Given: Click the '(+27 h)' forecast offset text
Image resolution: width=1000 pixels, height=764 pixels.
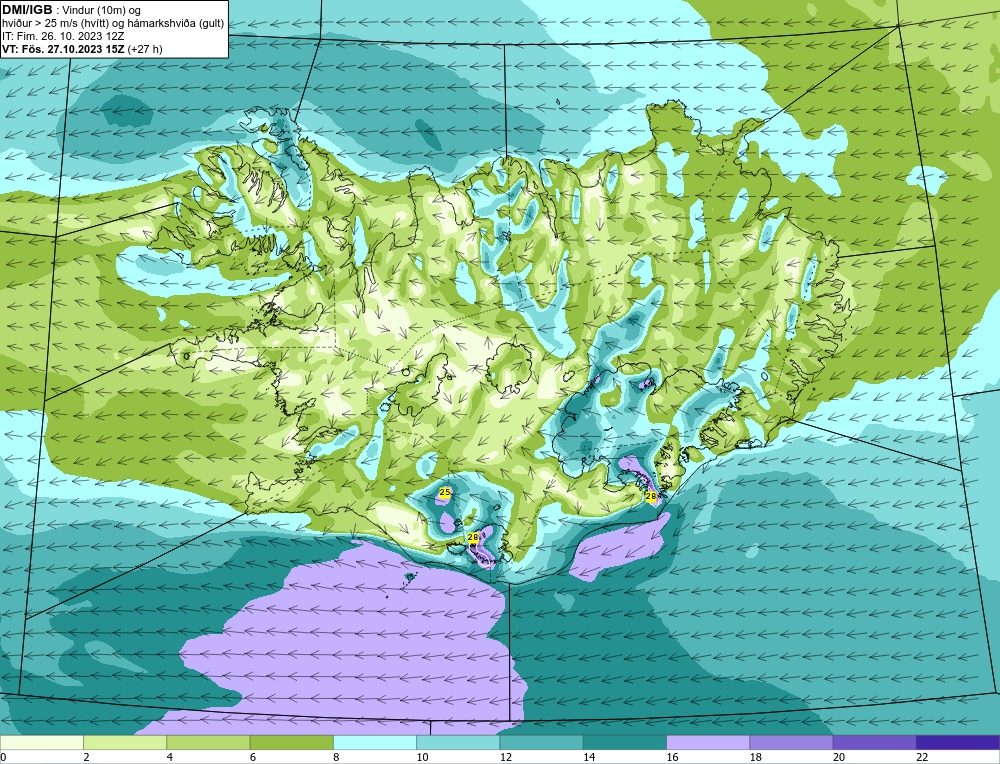Looking at the screenshot, I should click(145, 49).
